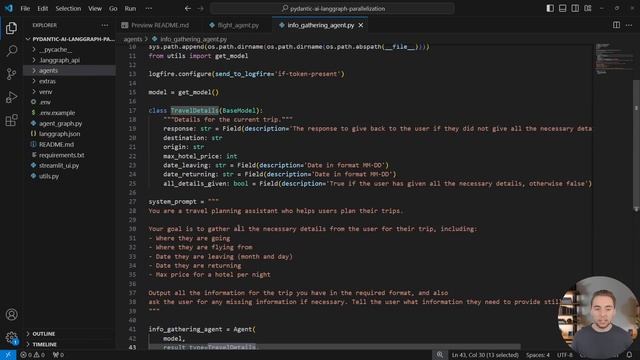Click the code minimap overview
The image size is (640, 360).
click(613, 59)
